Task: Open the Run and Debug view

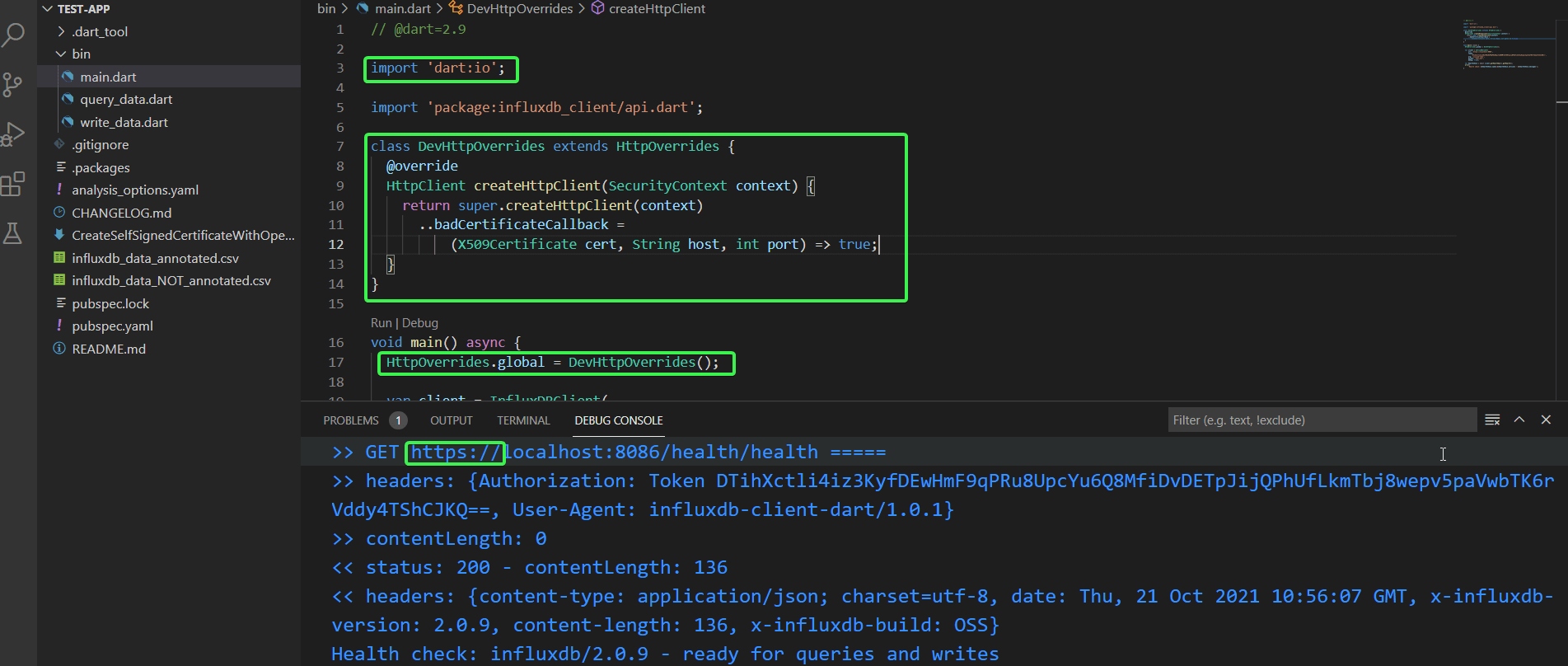Action: pos(13,134)
